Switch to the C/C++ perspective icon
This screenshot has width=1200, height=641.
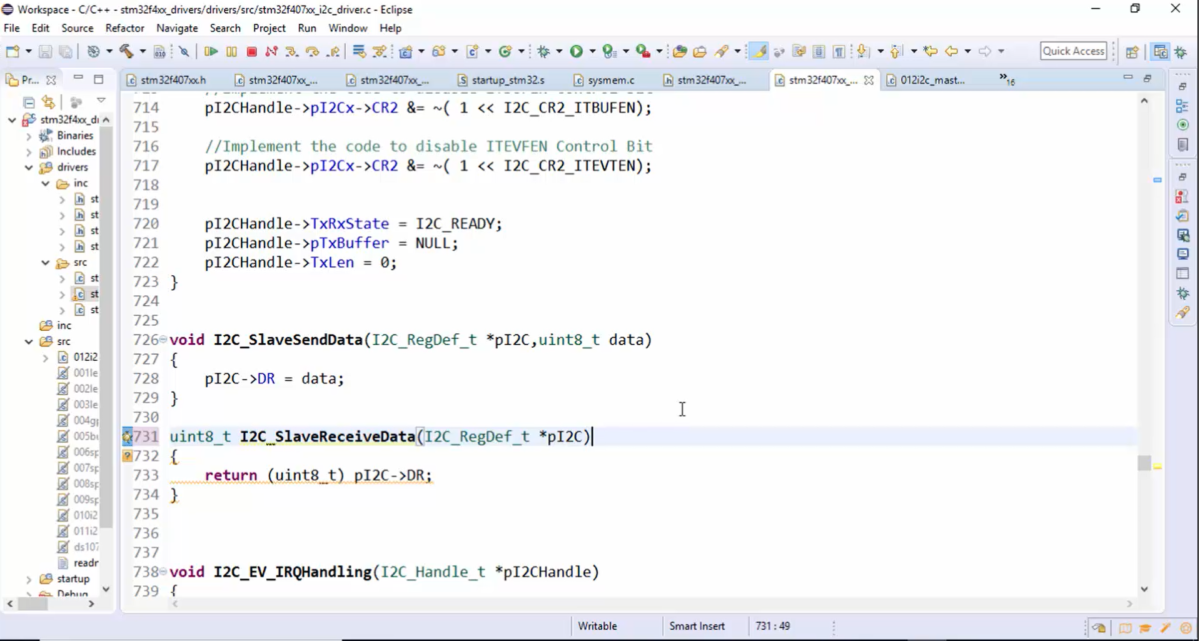click(1160, 51)
